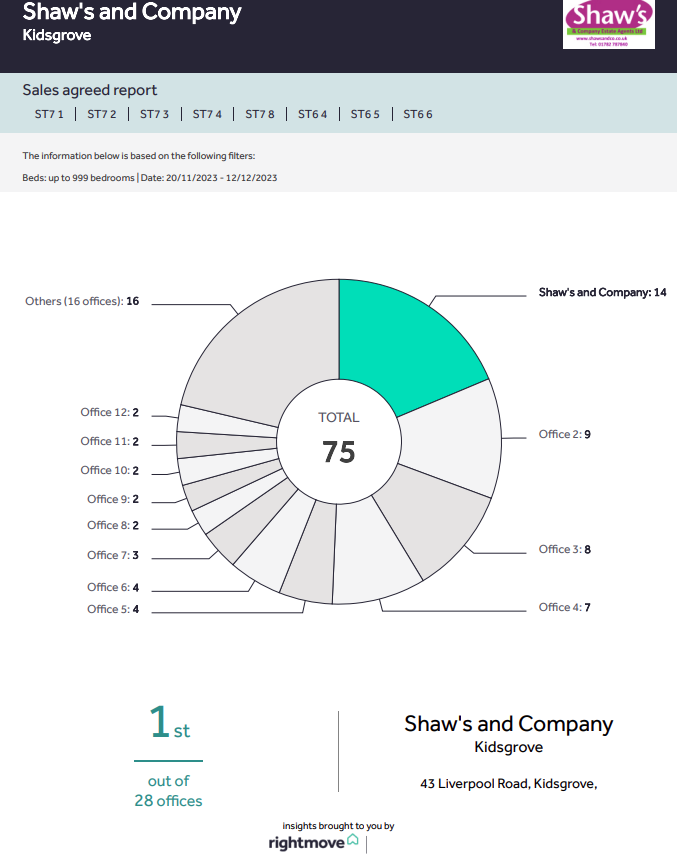Click the Office 8: 2 label
The image size is (677, 854).
coord(113,525)
